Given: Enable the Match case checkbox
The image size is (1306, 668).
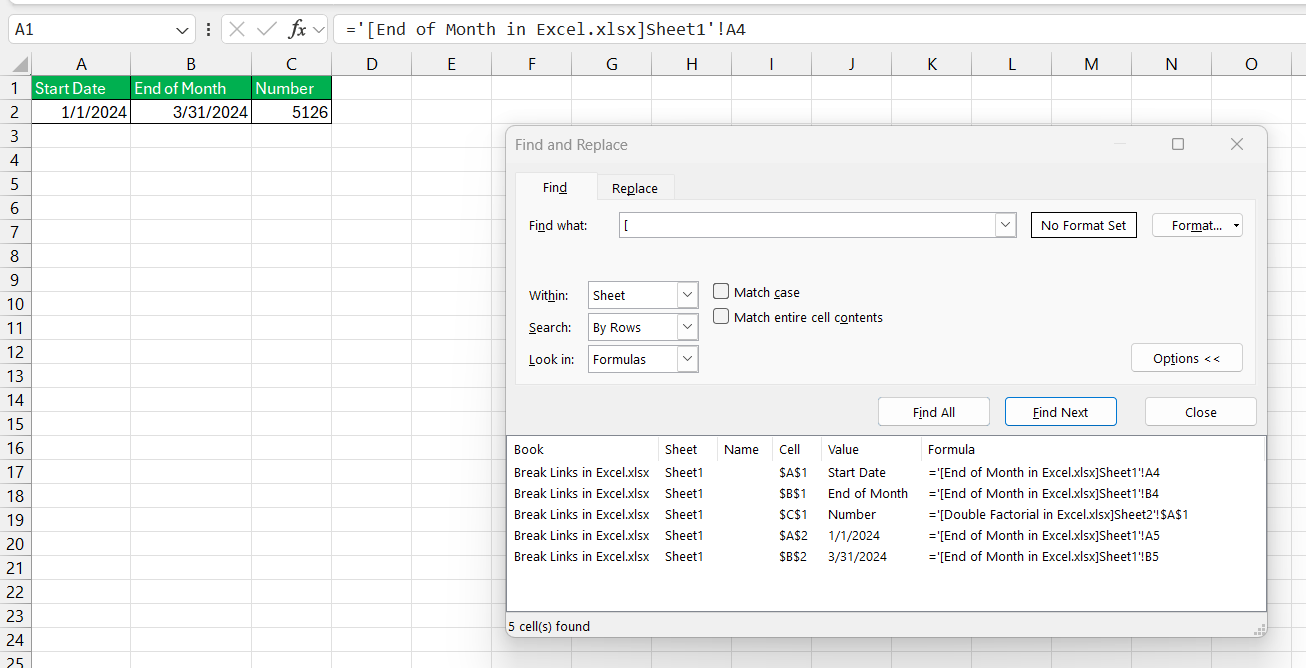Looking at the screenshot, I should pyautogui.click(x=721, y=292).
